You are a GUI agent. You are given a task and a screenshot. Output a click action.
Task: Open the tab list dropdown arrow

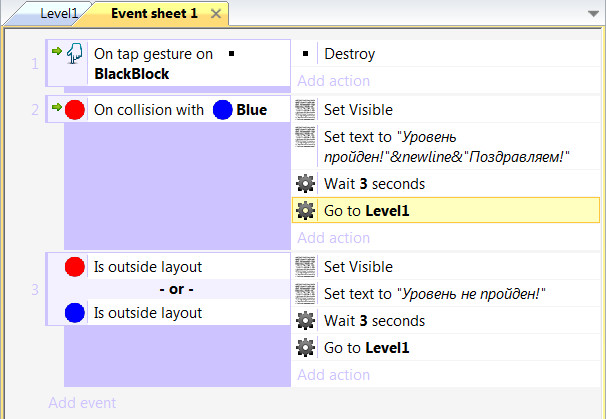[x=592, y=10]
